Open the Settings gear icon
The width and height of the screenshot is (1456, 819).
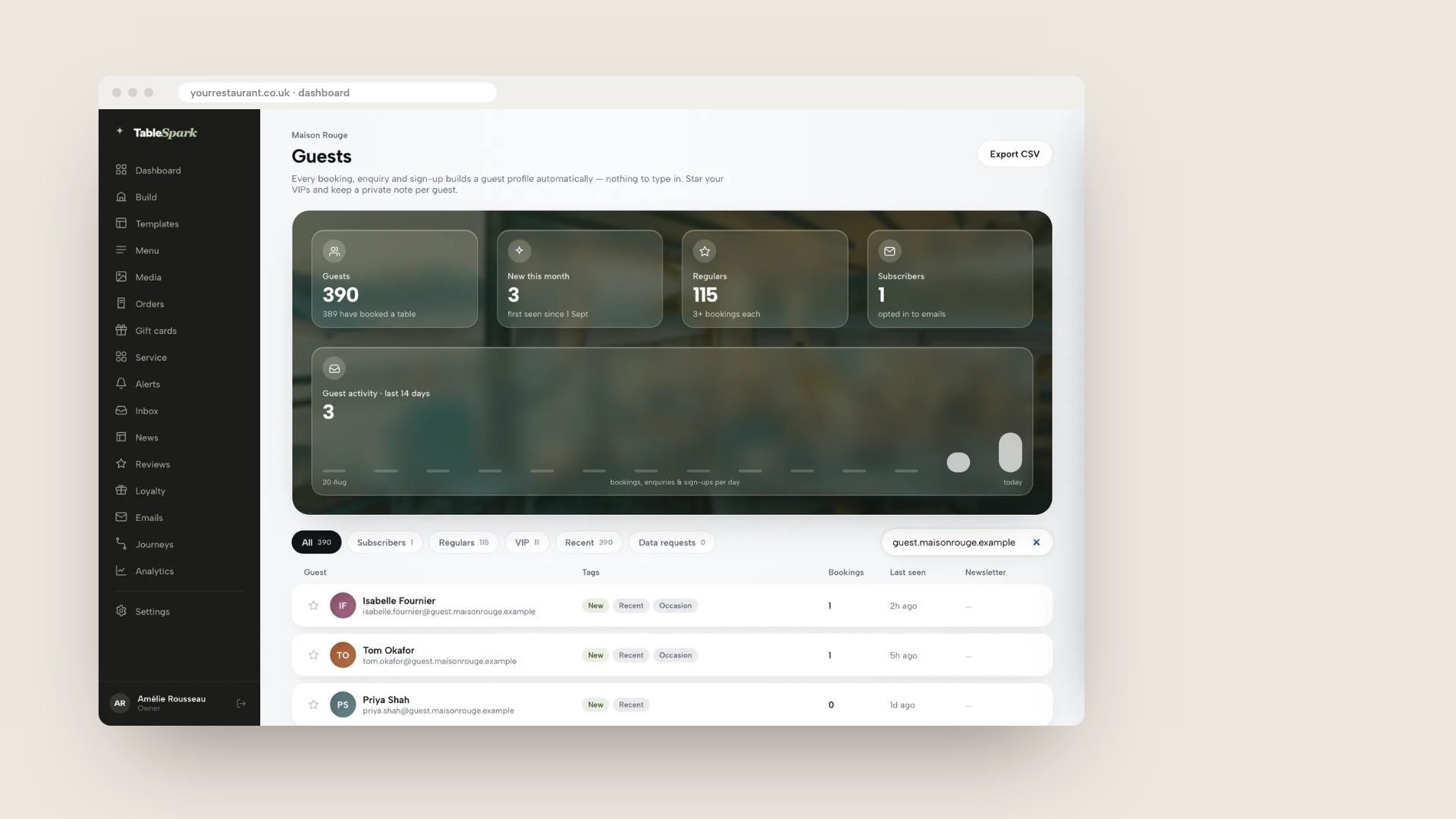pyautogui.click(x=121, y=611)
